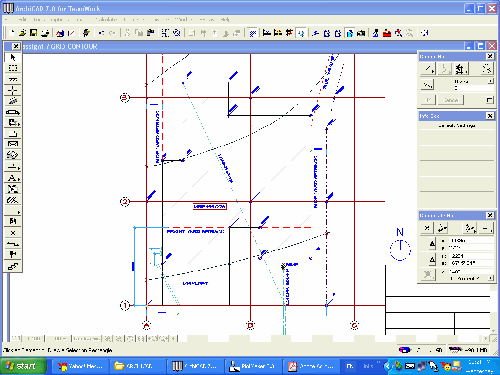
Task: Click the Copy toolbar icon
Action: click(139, 33)
